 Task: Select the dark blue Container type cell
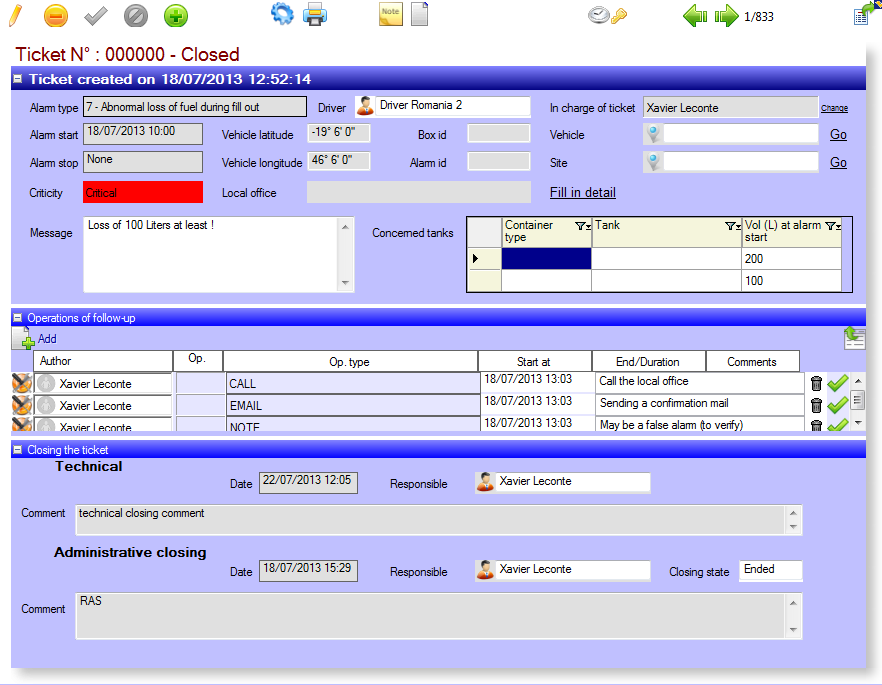(x=546, y=259)
